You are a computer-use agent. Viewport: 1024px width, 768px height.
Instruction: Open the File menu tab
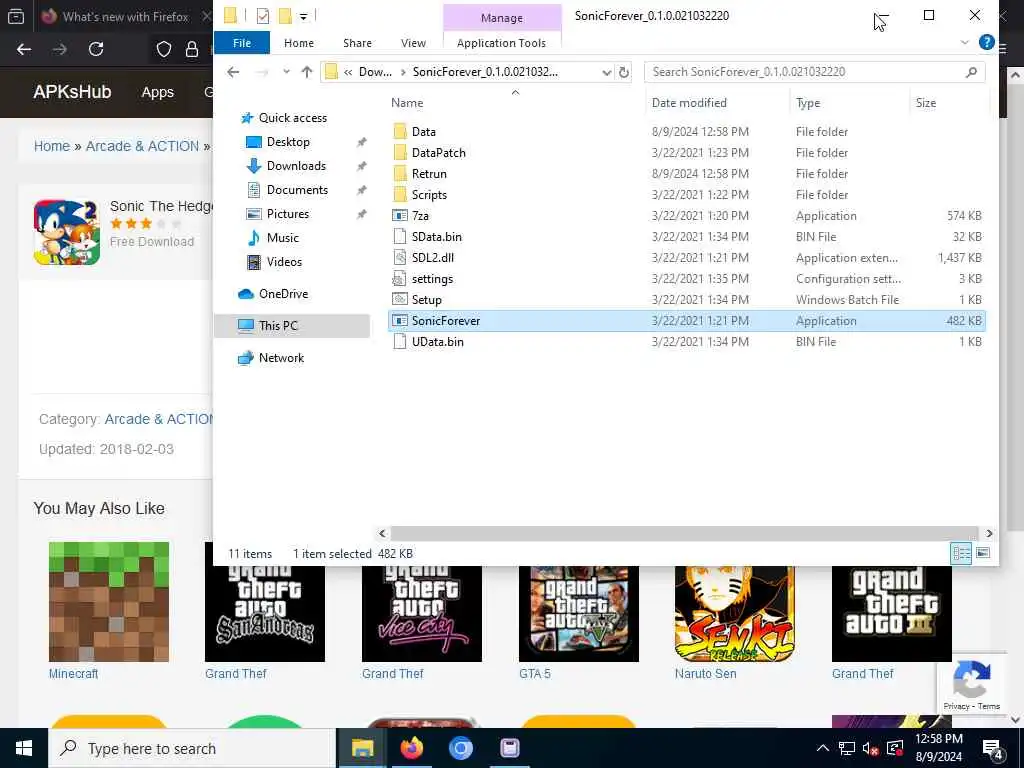click(x=242, y=43)
